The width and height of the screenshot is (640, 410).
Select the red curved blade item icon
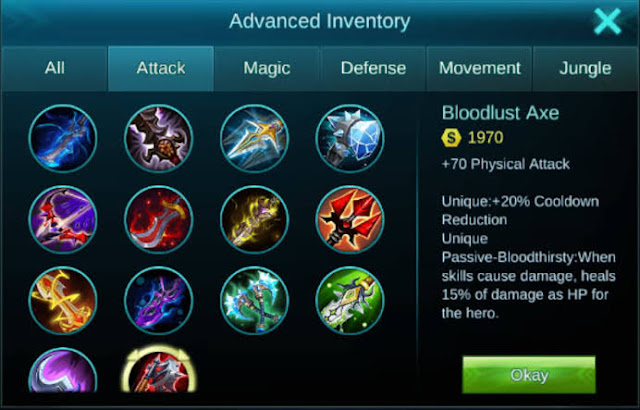point(158,219)
